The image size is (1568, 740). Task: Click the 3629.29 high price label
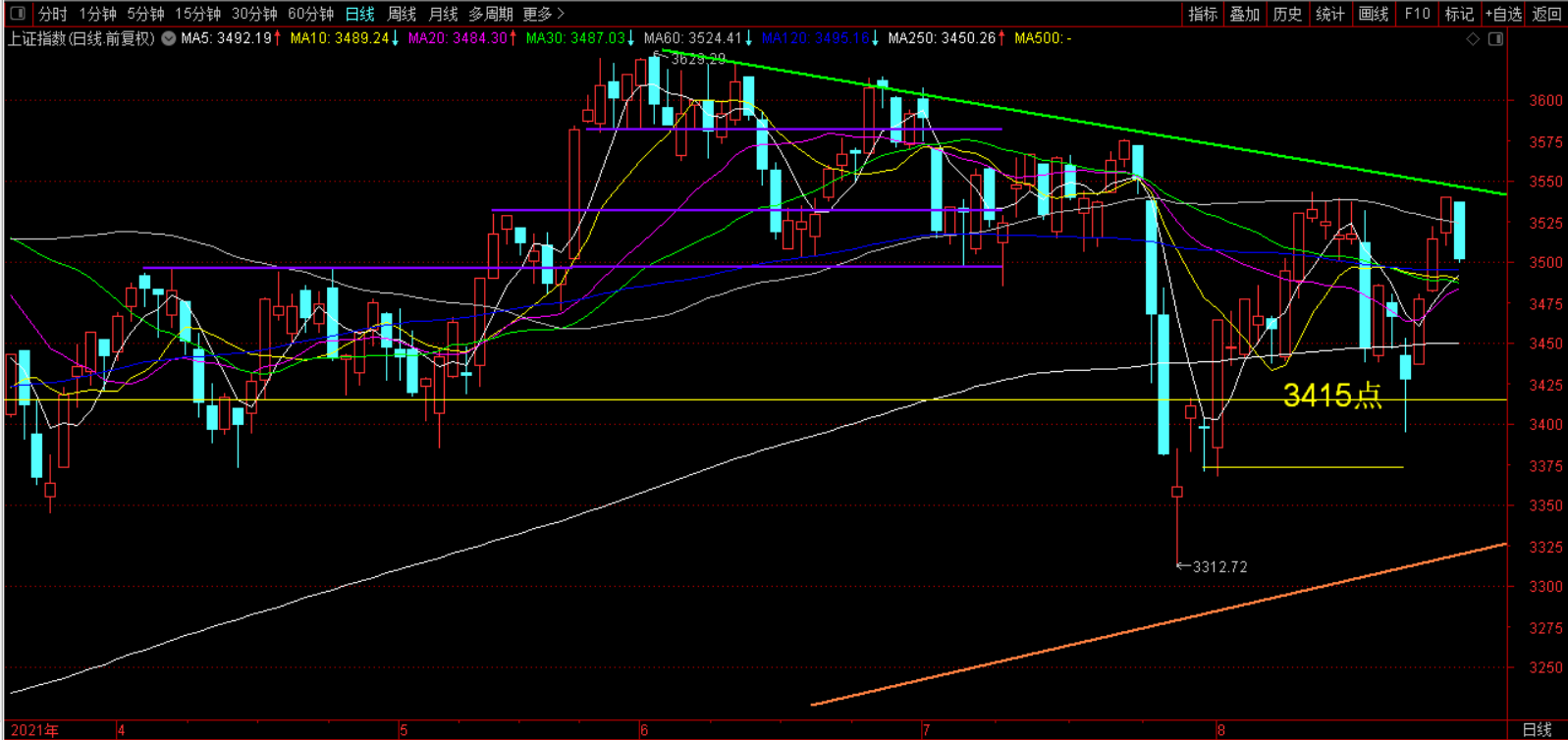click(699, 60)
